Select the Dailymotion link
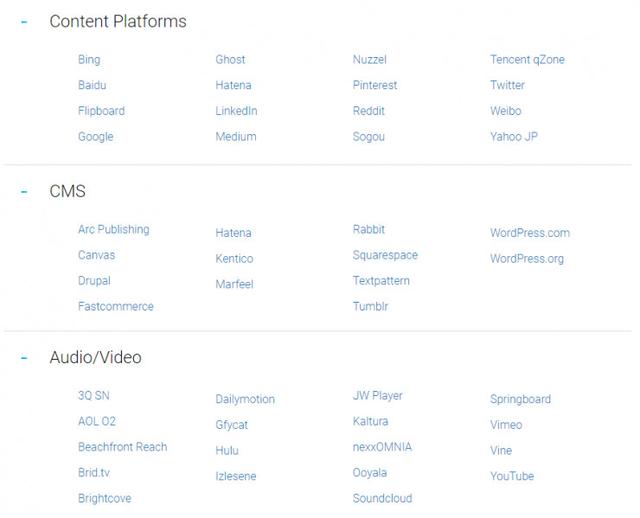 pyautogui.click(x=245, y=399)
